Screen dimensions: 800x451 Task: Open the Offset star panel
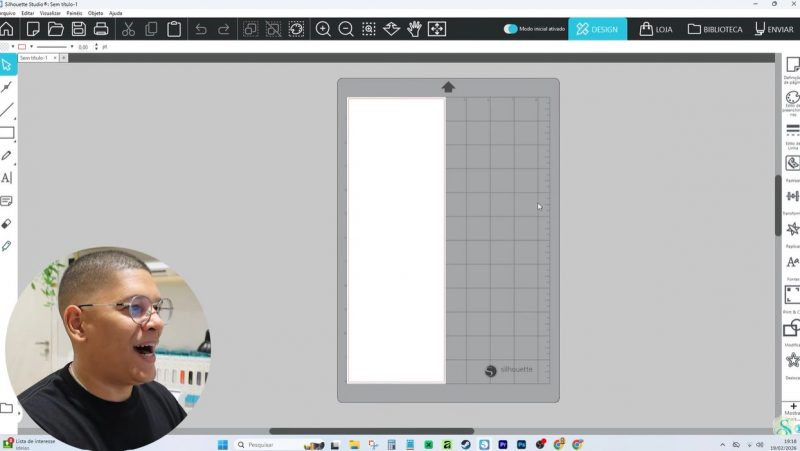(792, 360)
